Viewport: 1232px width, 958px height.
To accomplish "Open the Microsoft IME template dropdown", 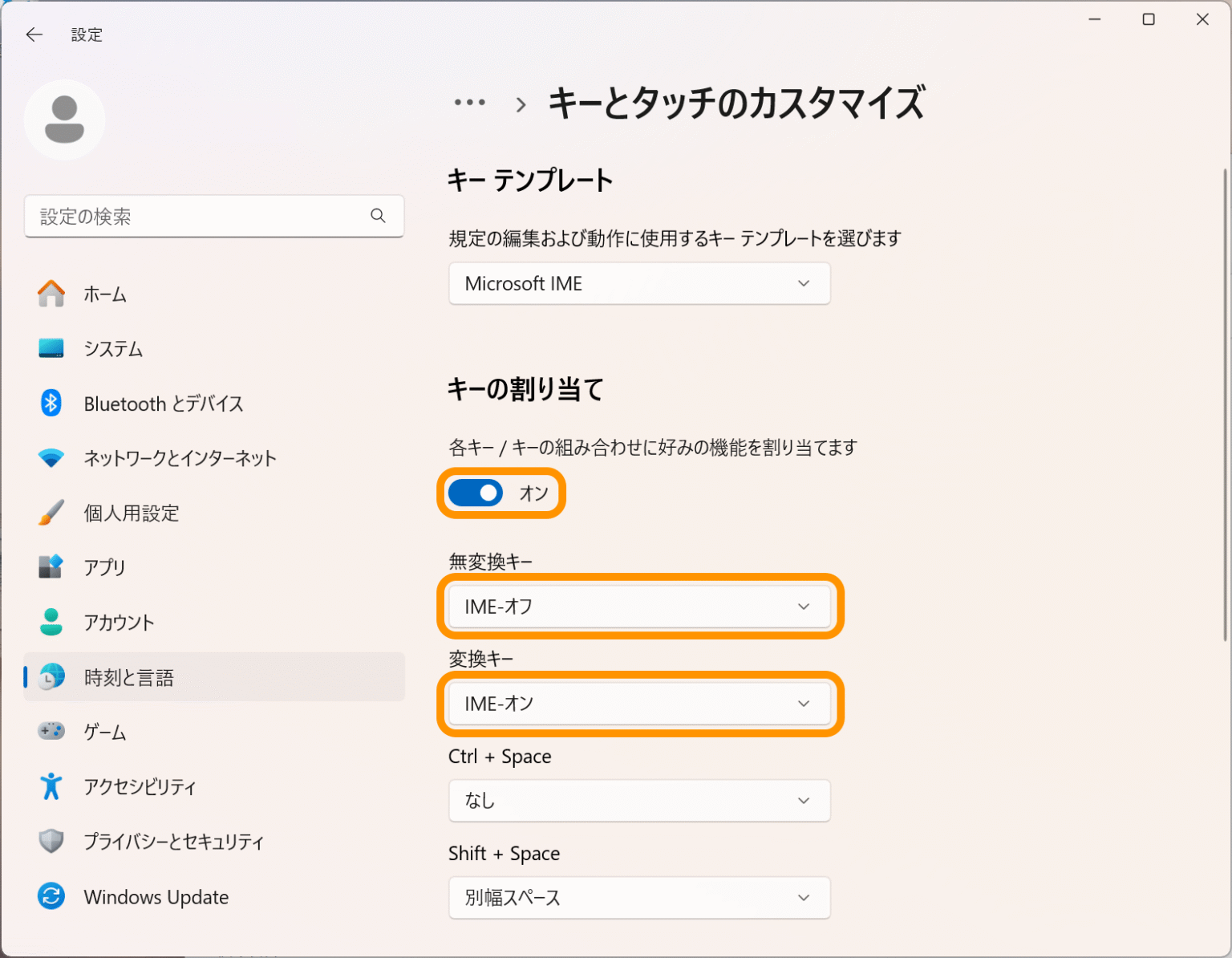I will (x=639, y=283).
